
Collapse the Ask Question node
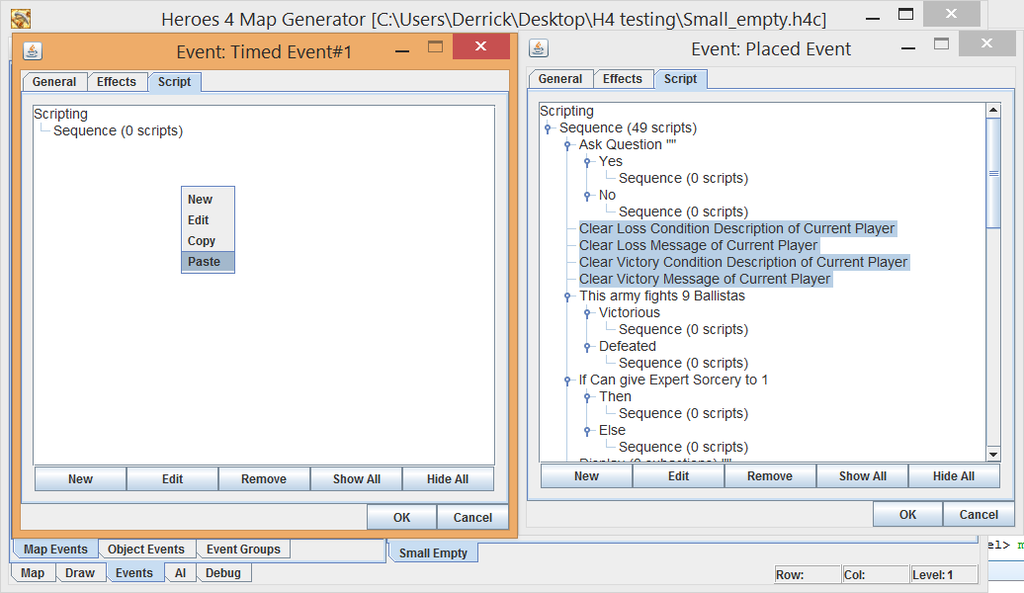(x=567, y=145)
